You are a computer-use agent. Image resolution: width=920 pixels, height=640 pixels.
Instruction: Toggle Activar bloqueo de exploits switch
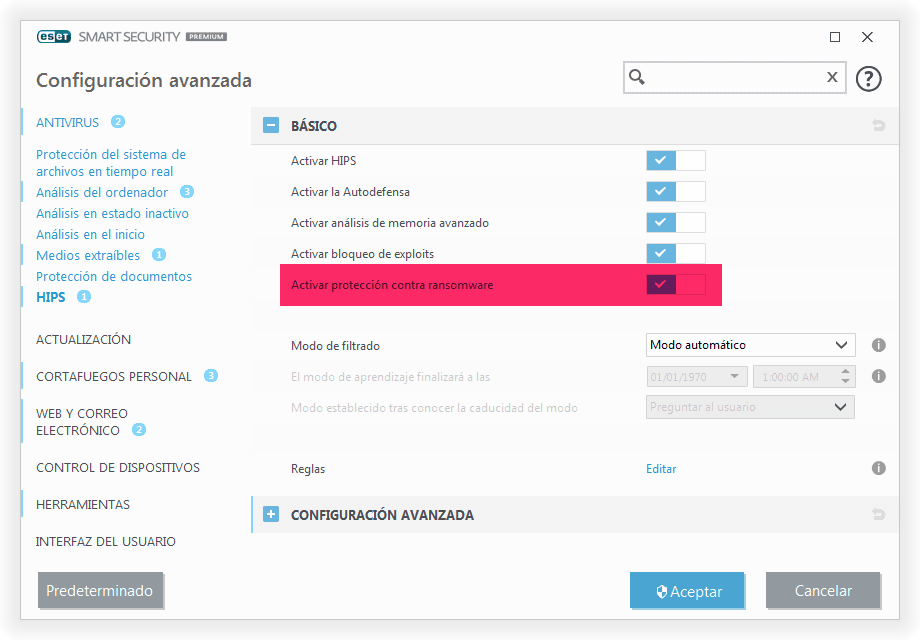[x=676, y=254]
